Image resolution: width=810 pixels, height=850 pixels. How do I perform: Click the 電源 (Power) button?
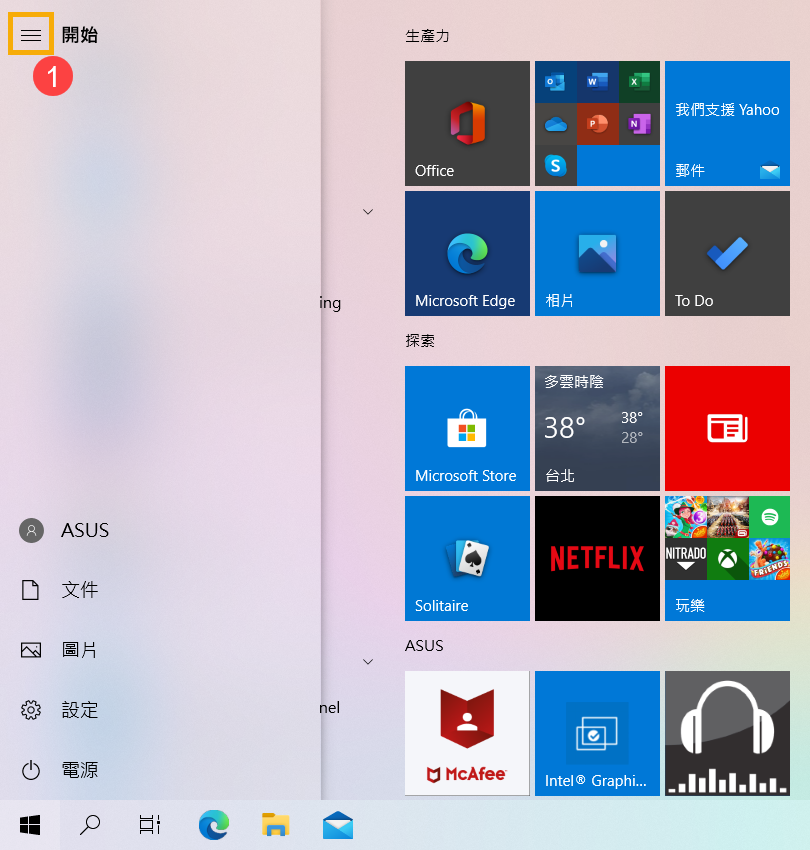click(x=65, y=770)
